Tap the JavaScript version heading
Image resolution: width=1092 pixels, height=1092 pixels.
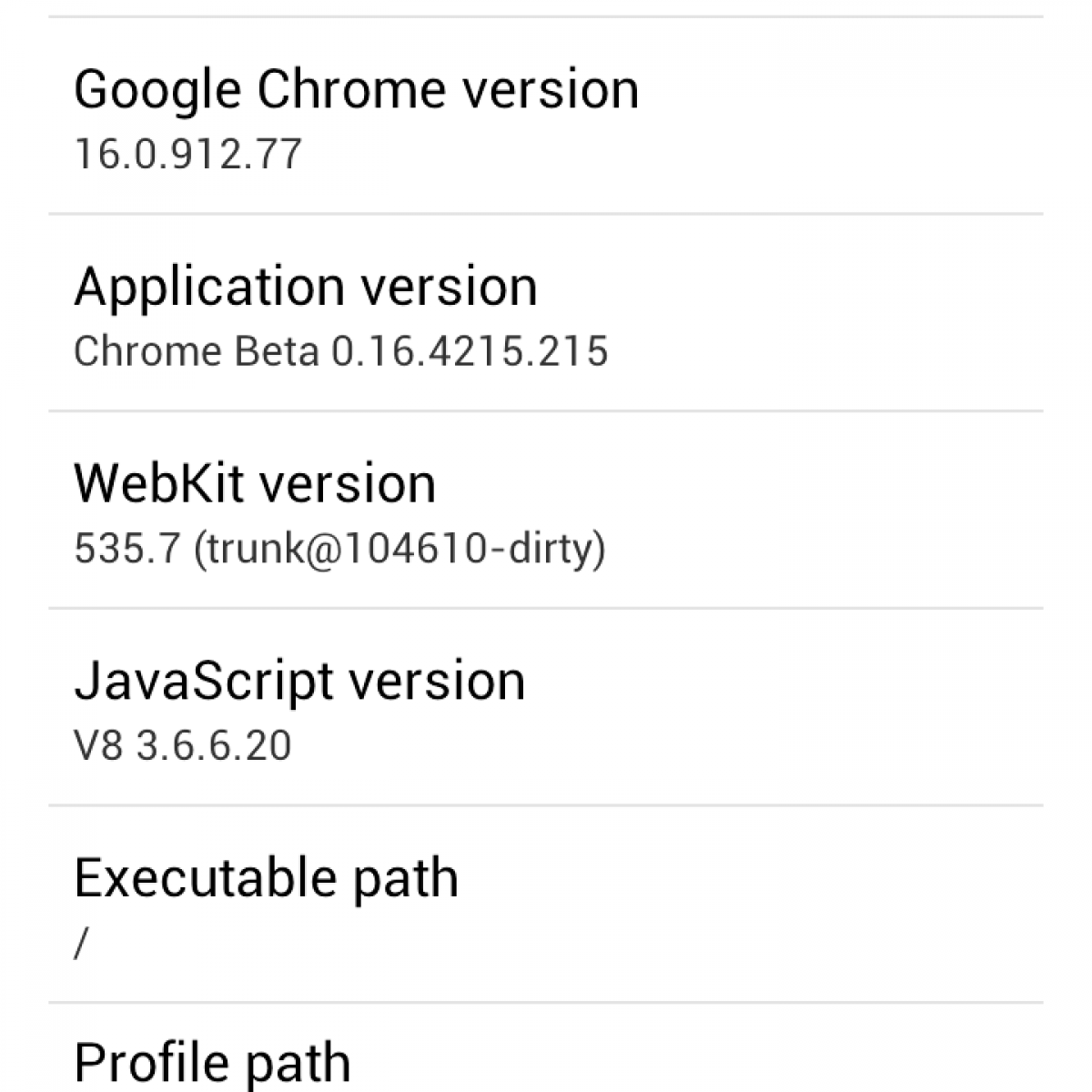click(x=299, y=681)
